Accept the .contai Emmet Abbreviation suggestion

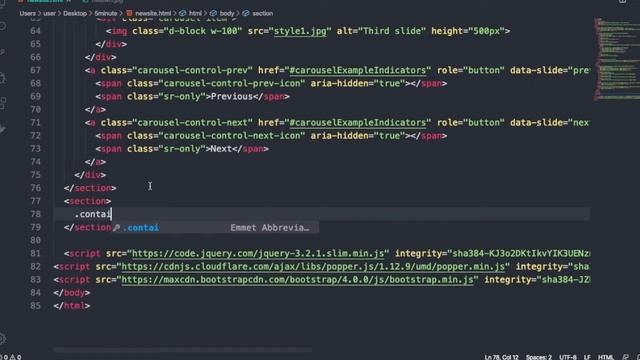(216, 228)
